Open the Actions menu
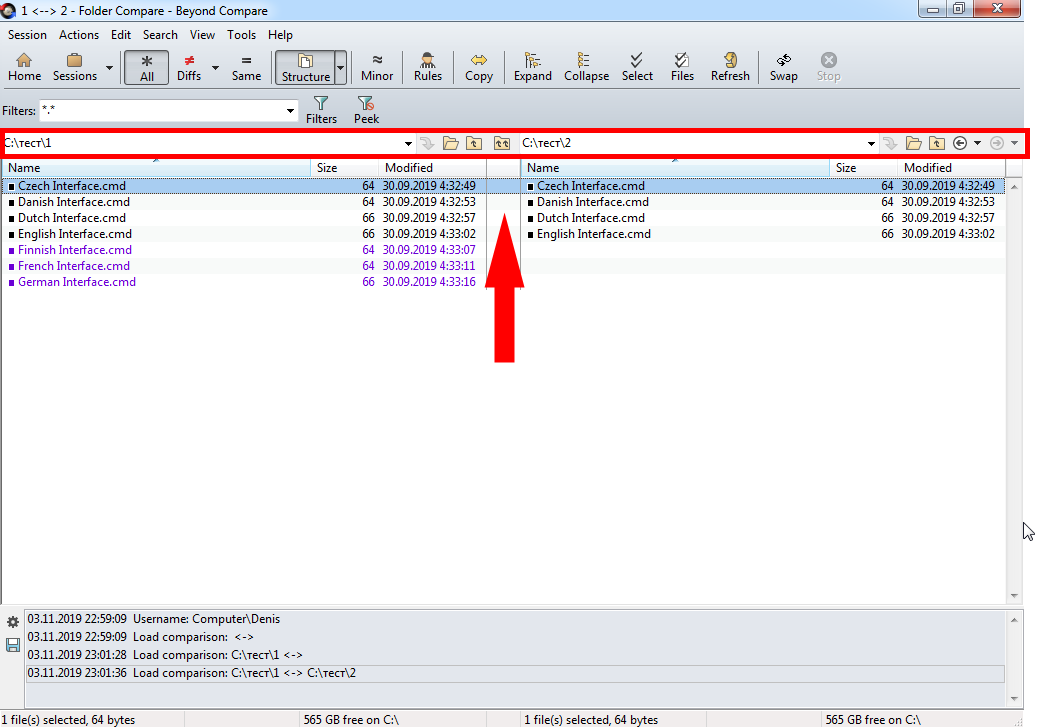Image resolution: width=1055 pixels, height=728 pixels. pyautogui.click(x=79, y=34)
